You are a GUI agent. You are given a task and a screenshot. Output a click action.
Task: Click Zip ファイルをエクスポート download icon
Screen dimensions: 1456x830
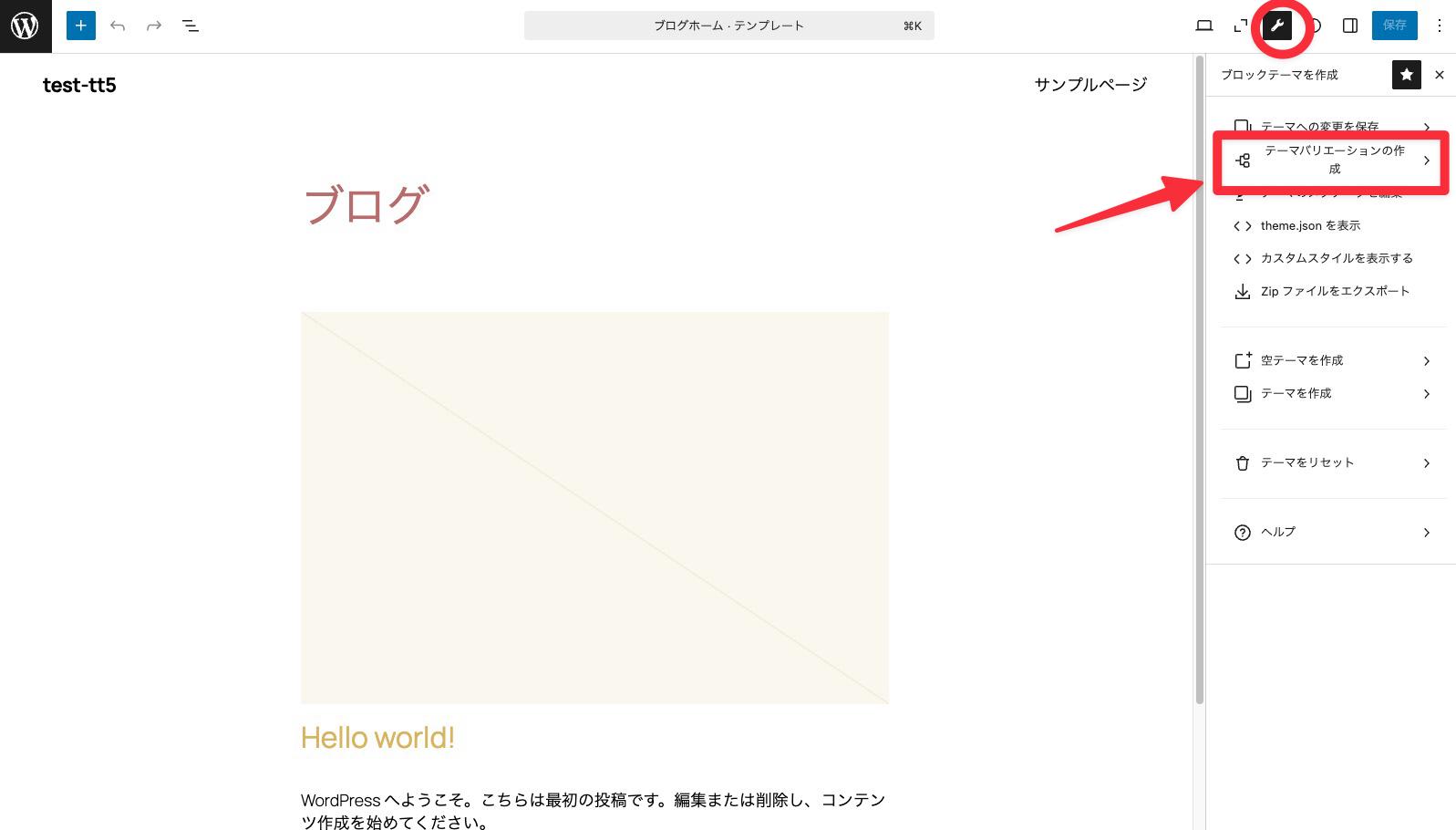[x=1242, y=291]
